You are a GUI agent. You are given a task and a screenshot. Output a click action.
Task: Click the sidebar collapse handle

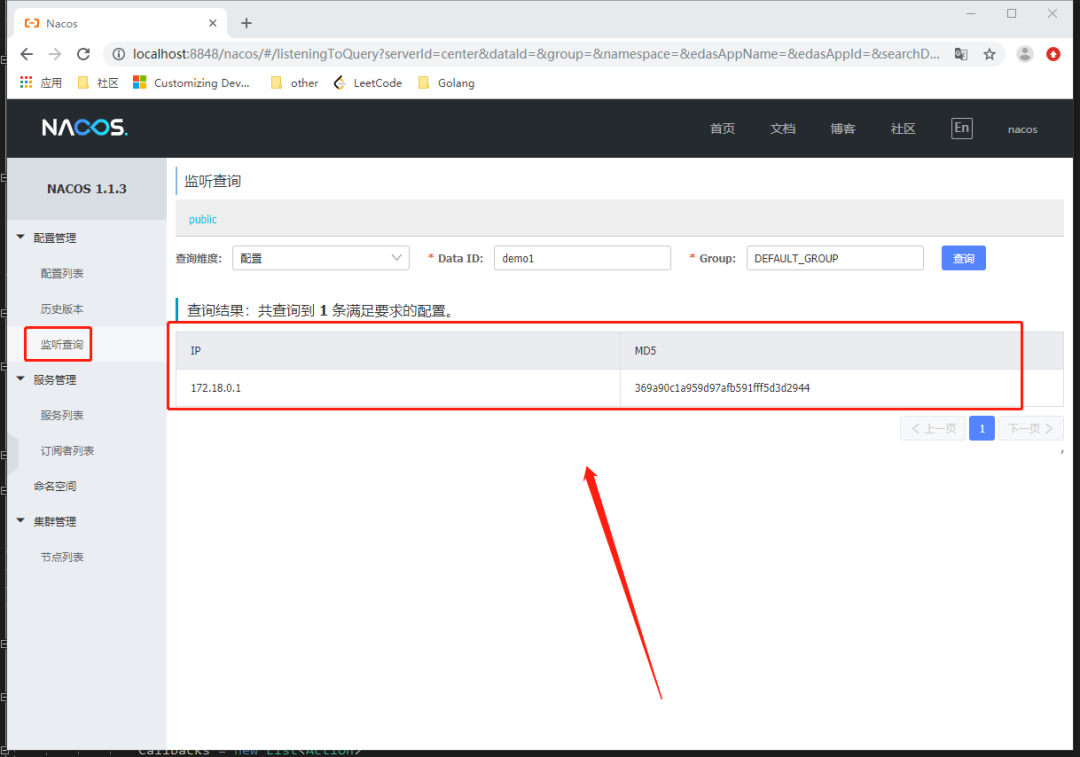tap(12, 455)
